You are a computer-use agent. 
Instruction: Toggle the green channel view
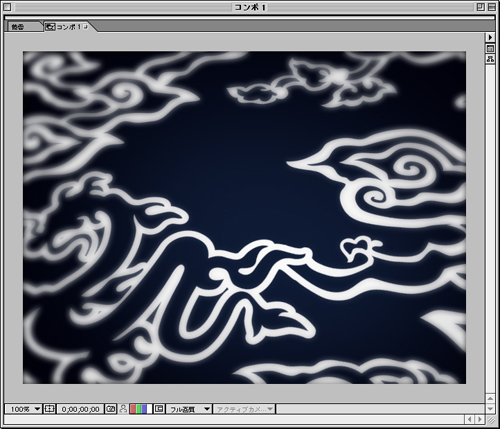coord(138,409)
